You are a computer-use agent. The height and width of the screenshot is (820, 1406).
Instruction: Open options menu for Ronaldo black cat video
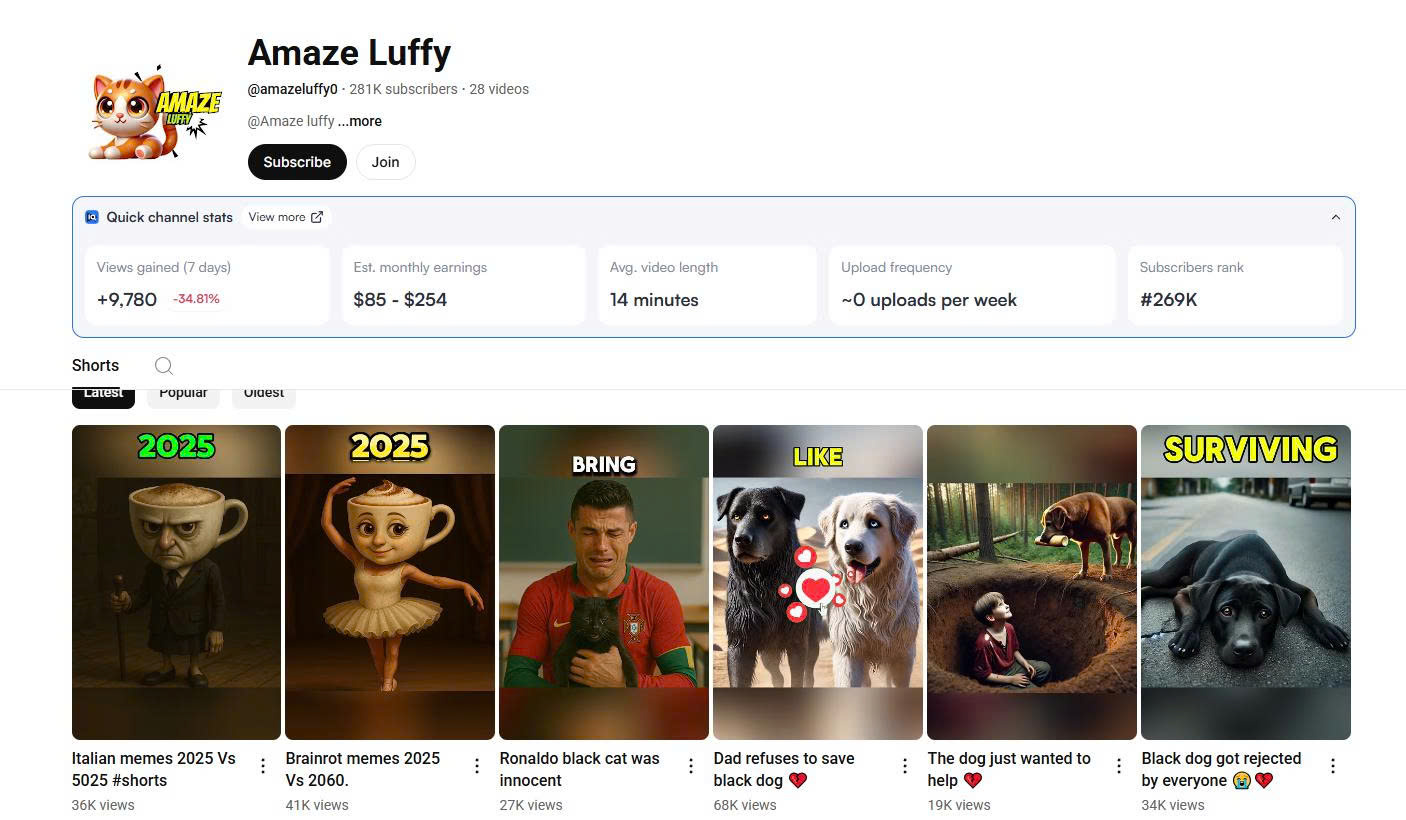click(x=691, y=766)
